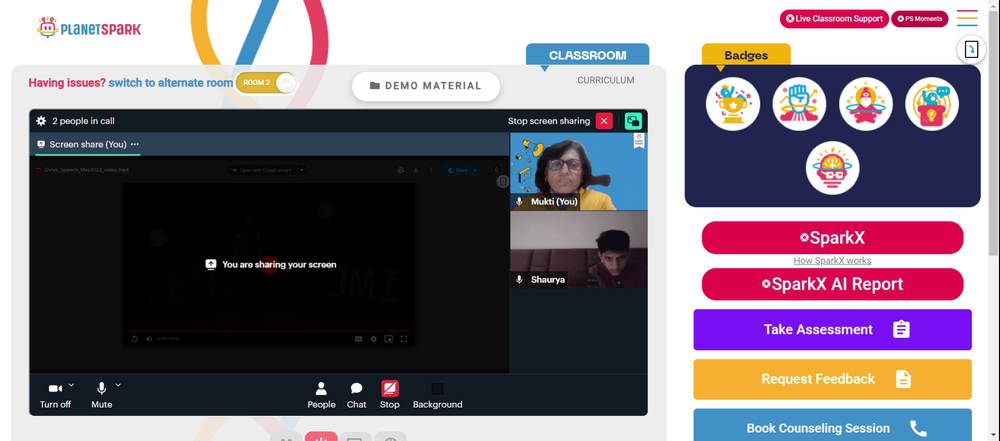The image size is (1000, 441).
Task: Open the 'How SparkX works' link
Action: click(x=832, y=260)
